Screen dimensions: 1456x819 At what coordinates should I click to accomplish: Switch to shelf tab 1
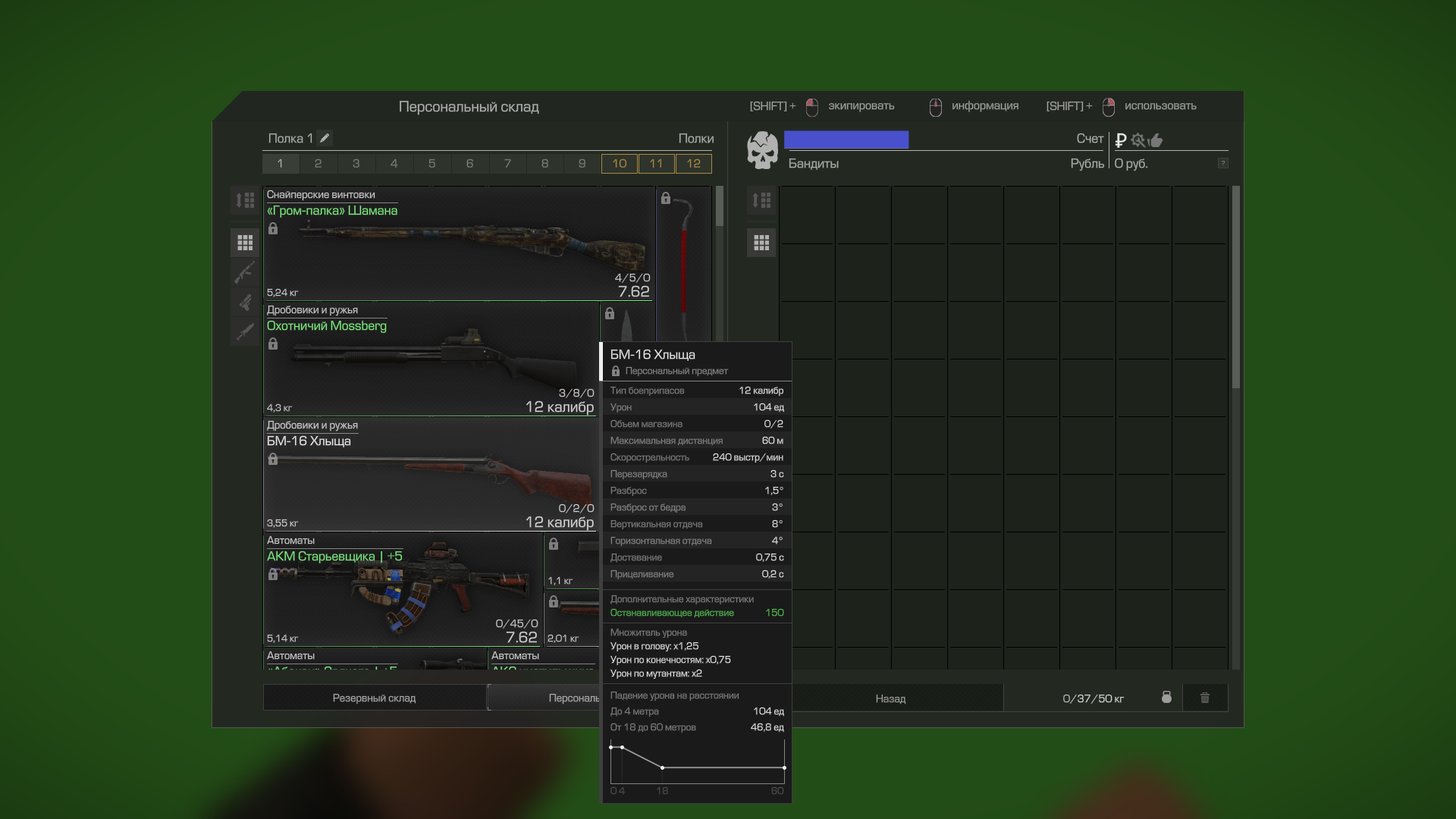click(281, 163)
